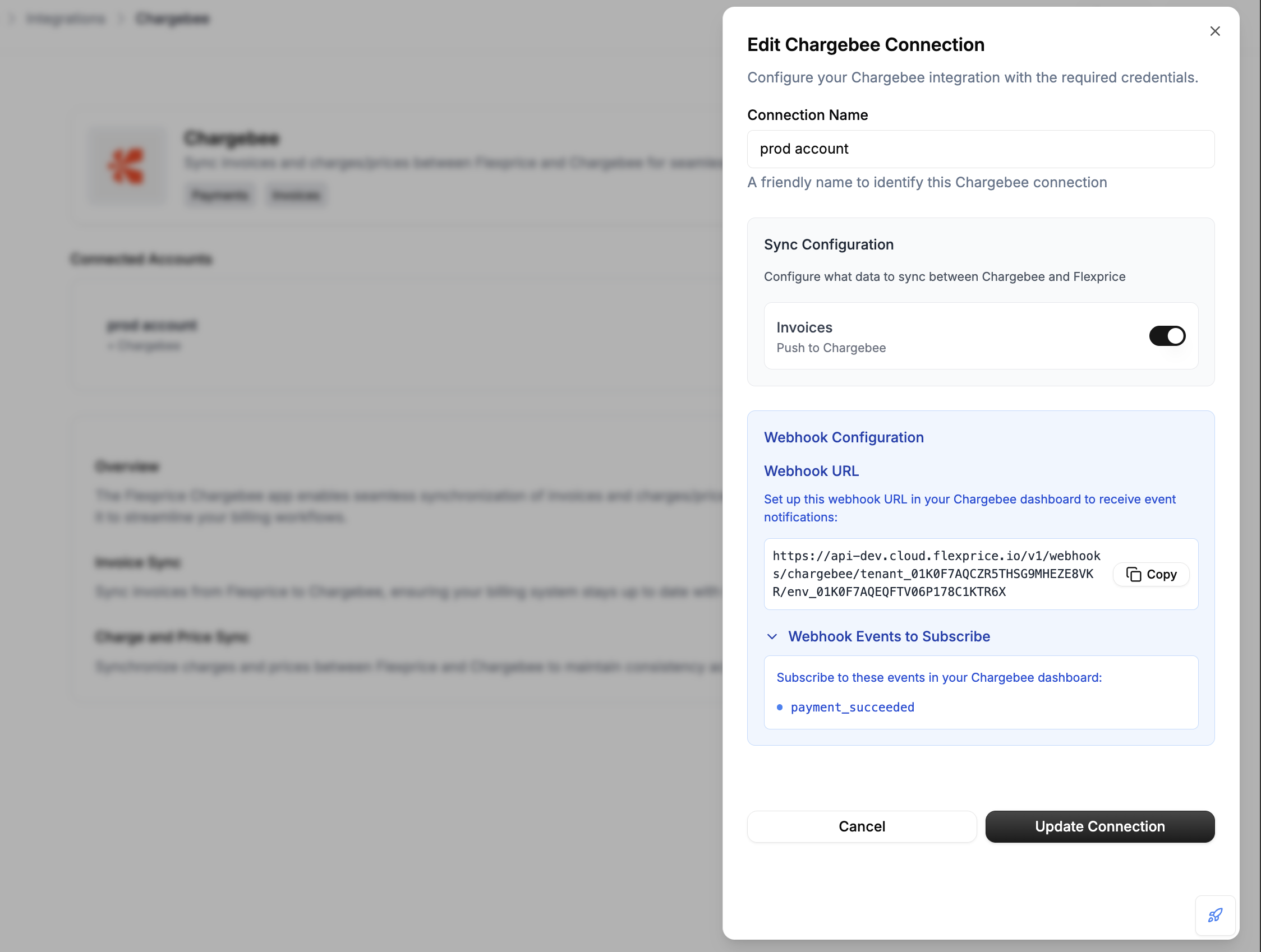Select Chargebee in the breadcrumb trail
Screen dimensions: 1261x952
pos(172,19)
